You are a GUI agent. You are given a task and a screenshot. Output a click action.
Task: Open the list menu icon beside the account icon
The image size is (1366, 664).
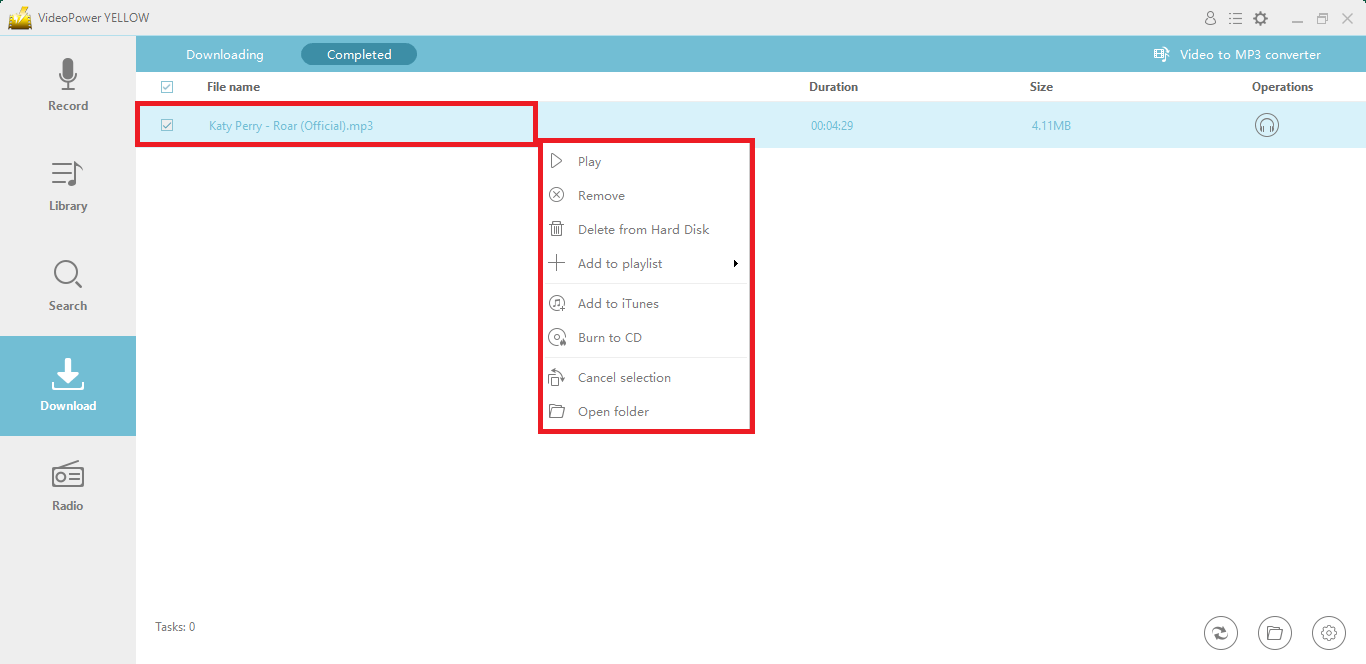(x=1235, y=18)
